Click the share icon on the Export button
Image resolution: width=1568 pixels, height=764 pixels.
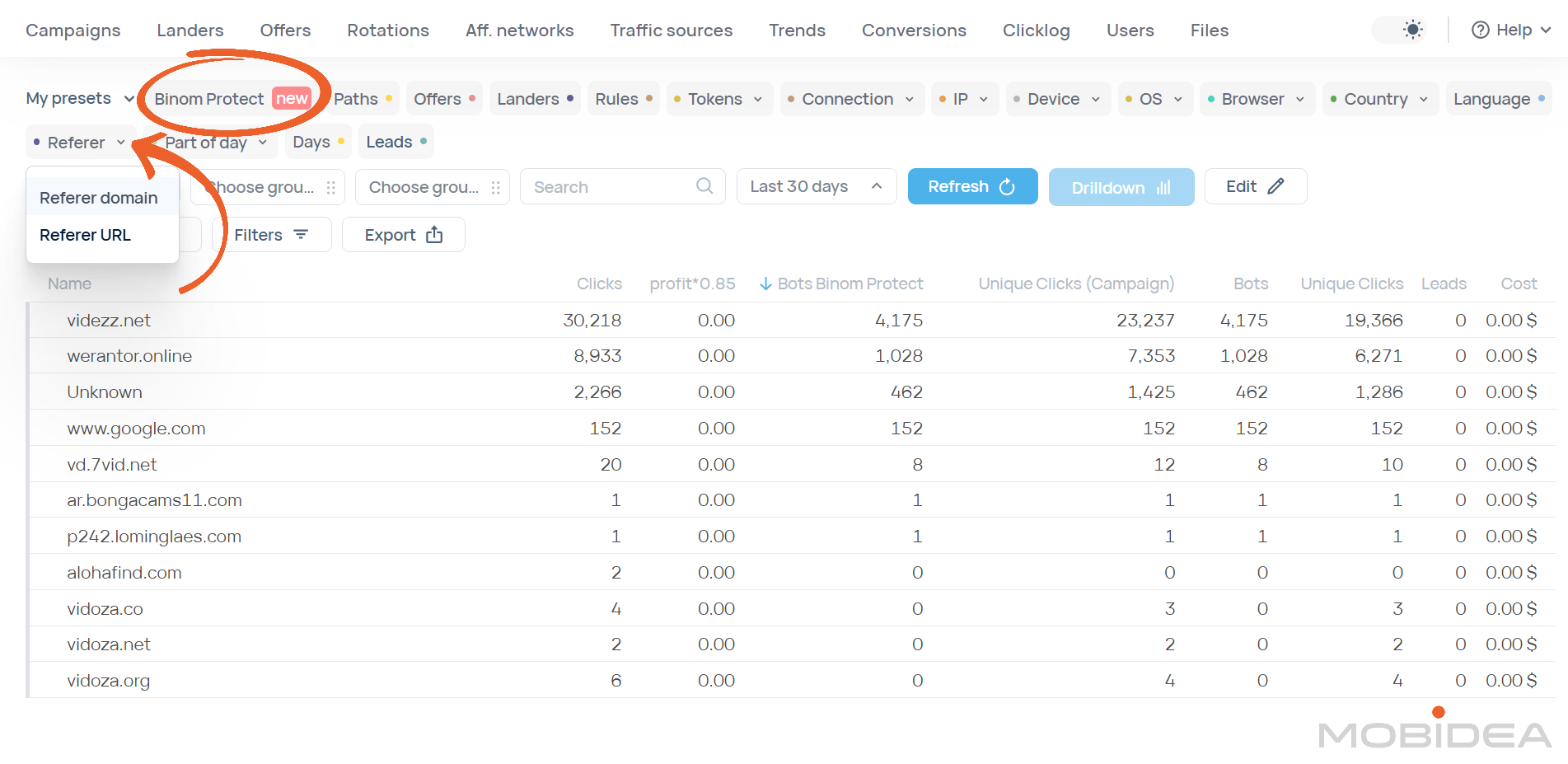[x=435, y=235]
